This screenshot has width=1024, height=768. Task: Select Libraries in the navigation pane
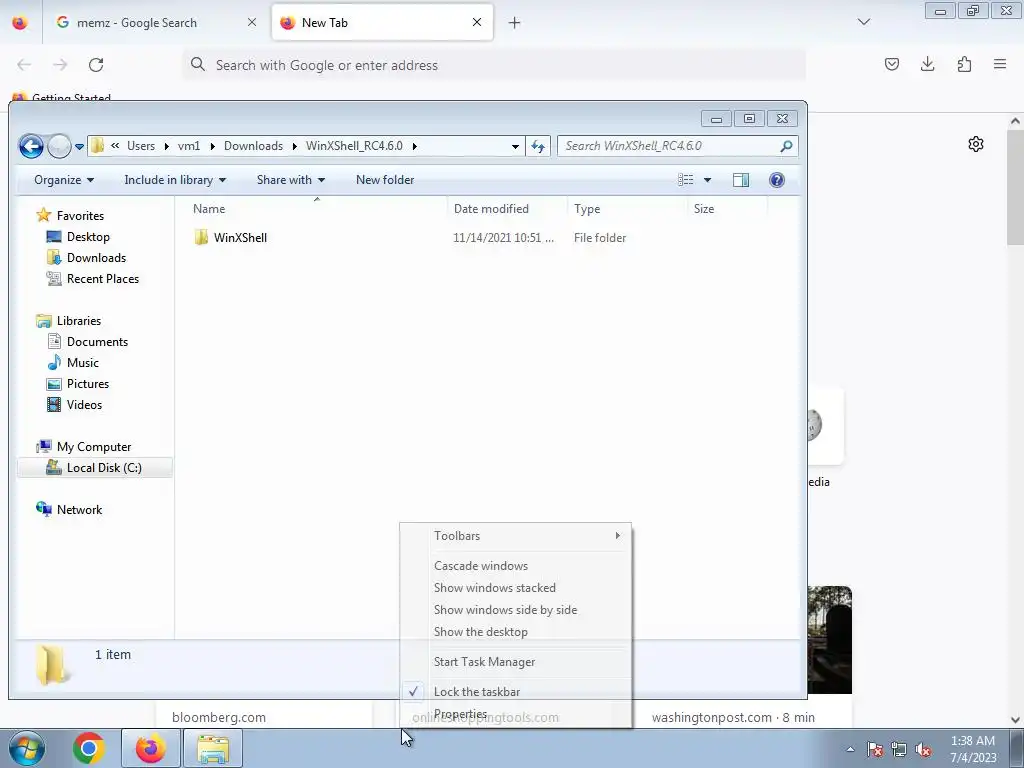pos(69,321)
